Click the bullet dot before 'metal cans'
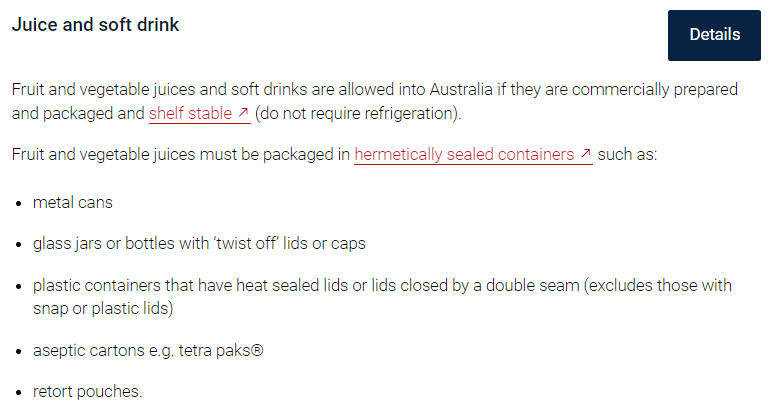This screenshot has height=417, width=776. pyautogui.click(x=19, y=203)
